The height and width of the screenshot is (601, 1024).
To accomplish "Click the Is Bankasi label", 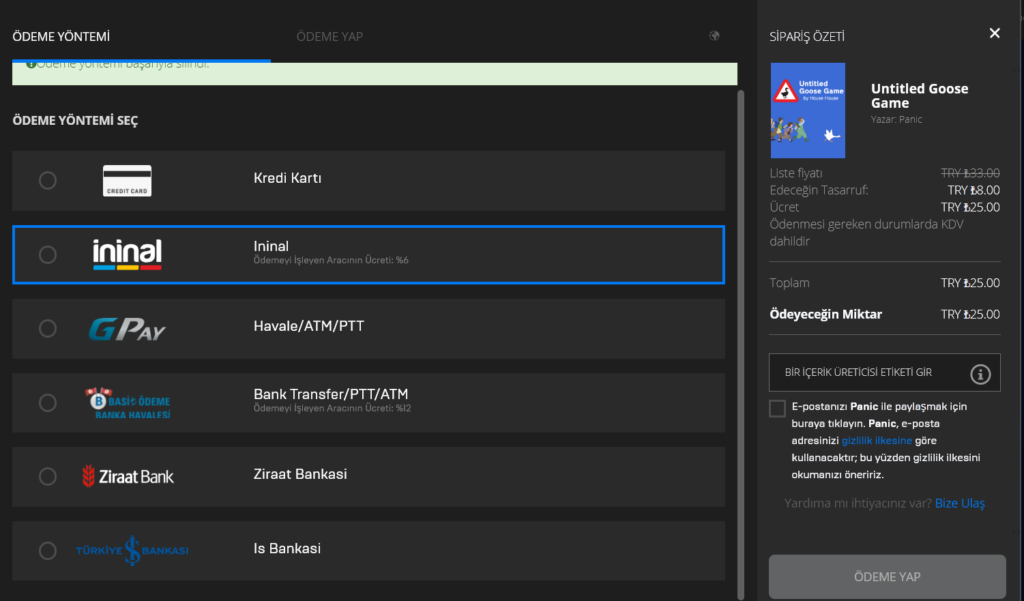I will (287, 549).
